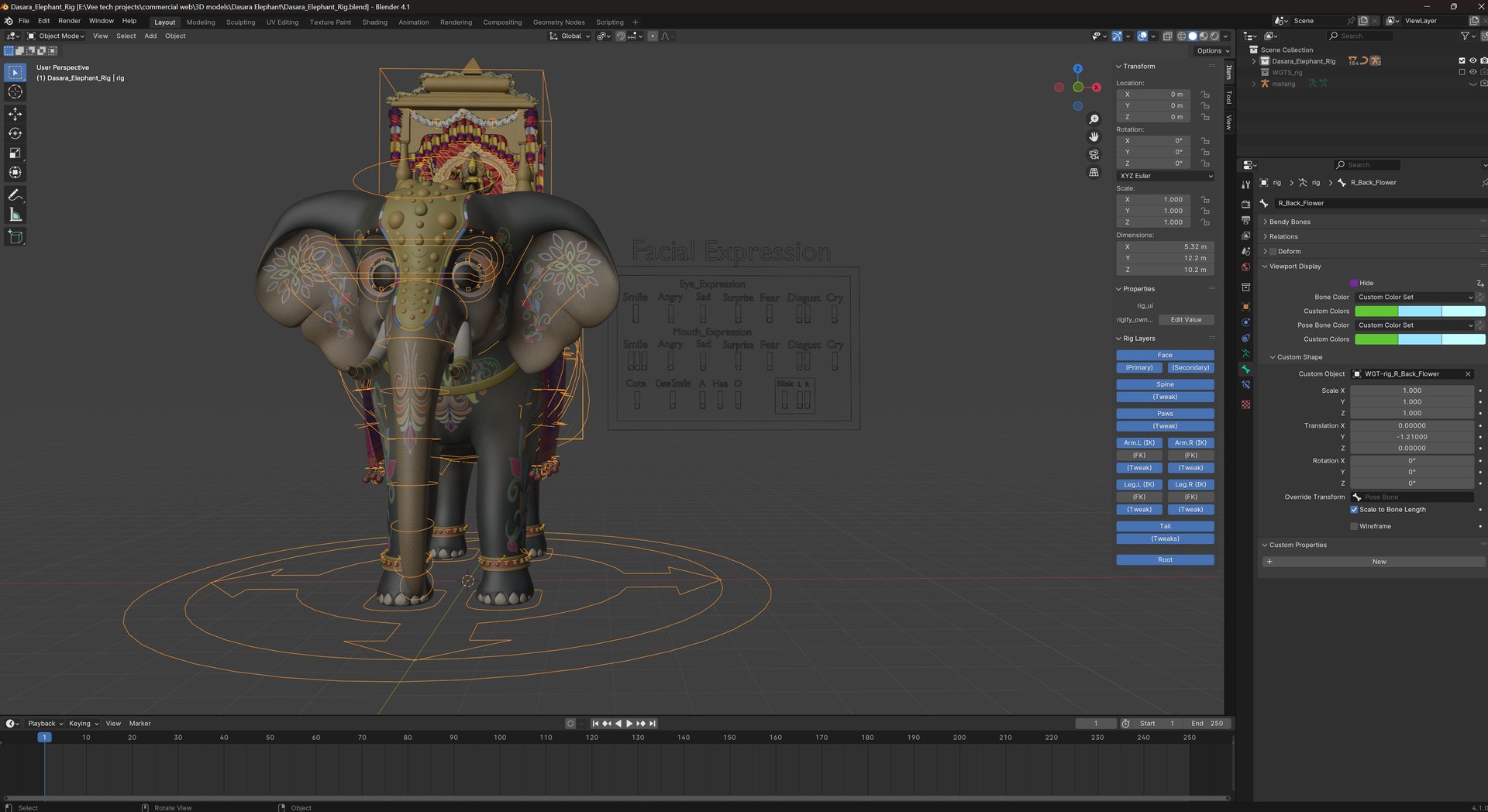Screen dimensions: 1488x812
Task: Jump to timeline end frame button
Action: coord(653,724)
